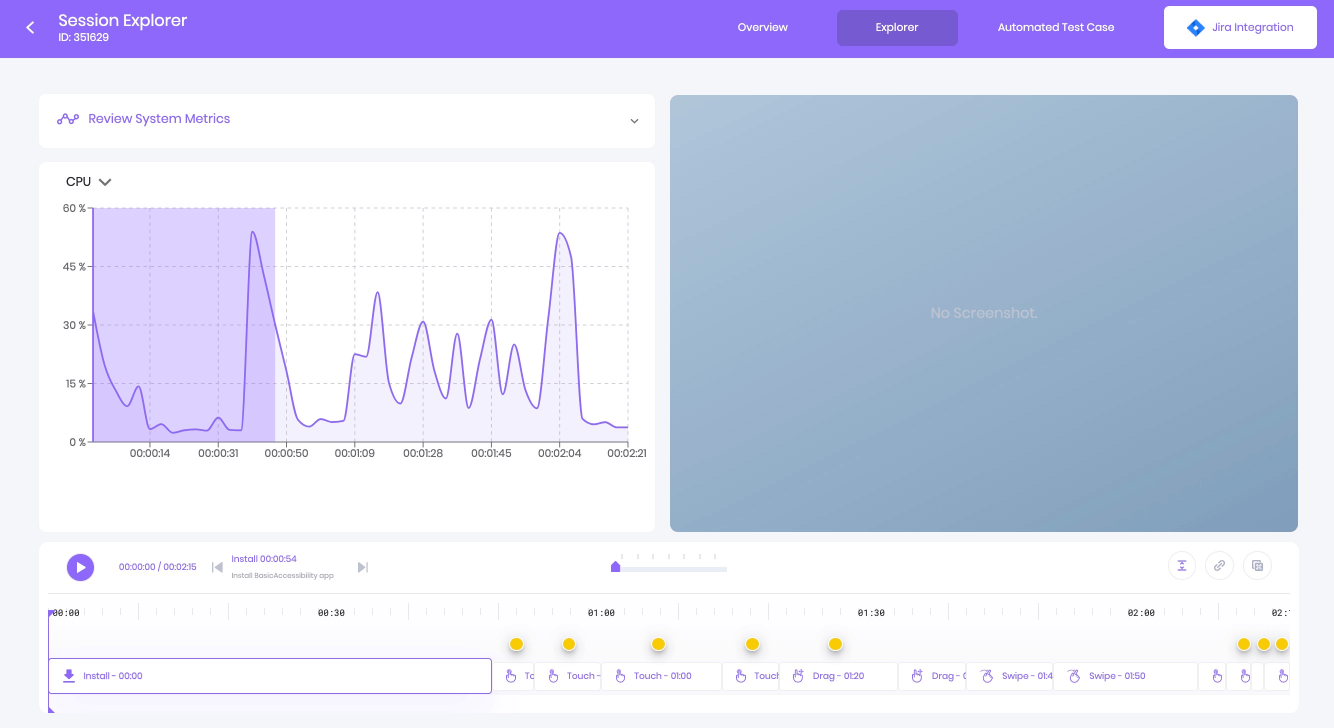Click the rightmost yellow timeline marker

[1282, 644]
